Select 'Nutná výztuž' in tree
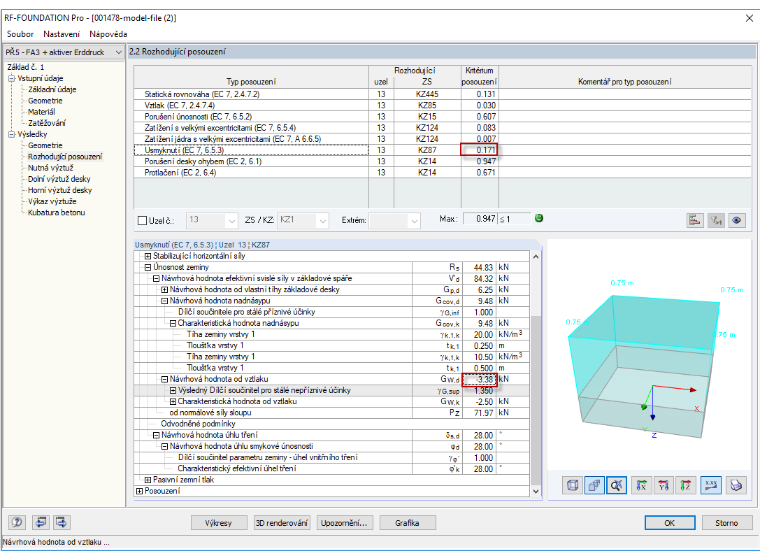The height and width of the screenshot is (560, 760). pyautogui.click(x=50, y=168)
